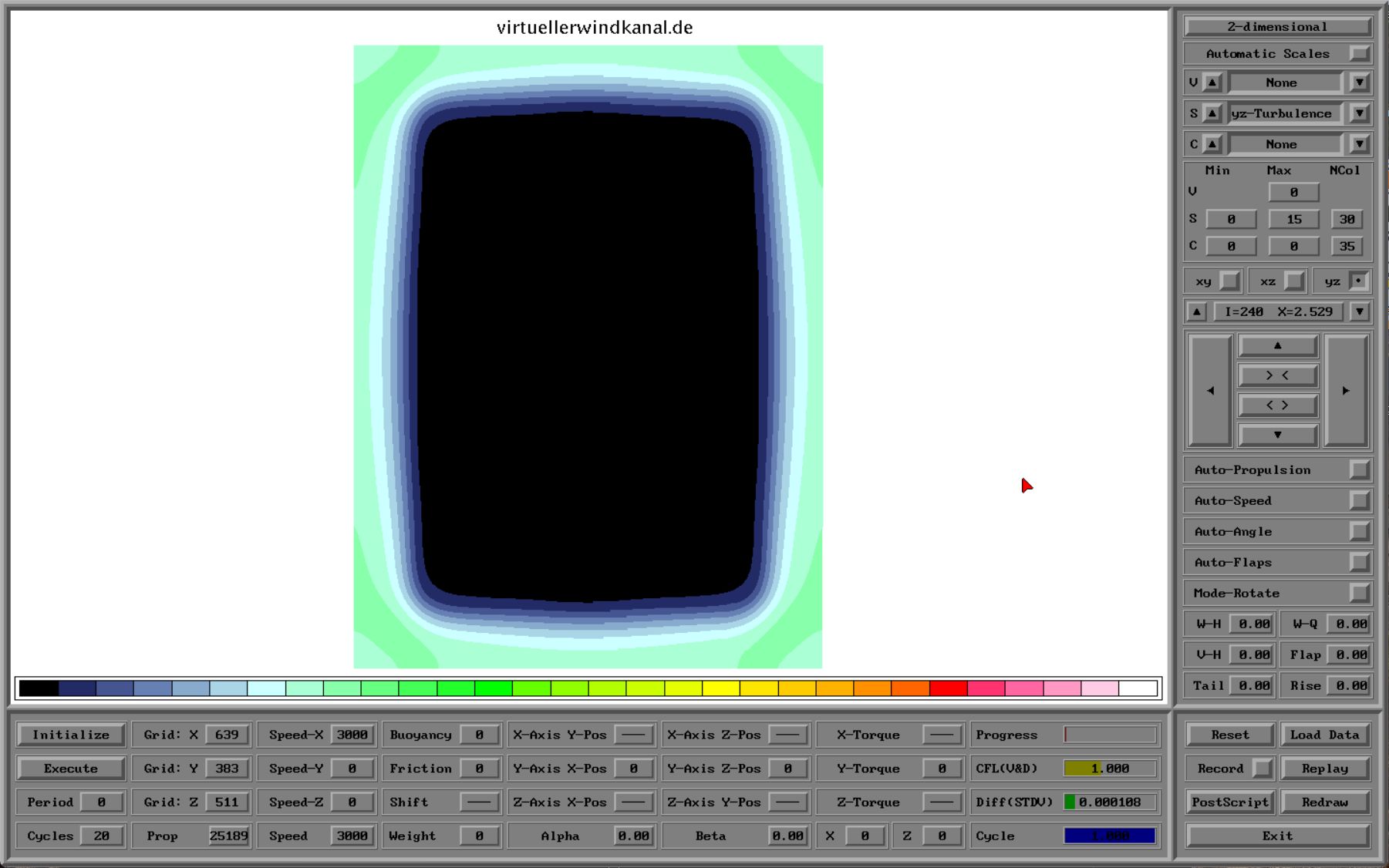Viewport: 1389px width, 868px height.
Task: Click the S row up arrow
Action: pyautogui.click(x=1212, y=113)
